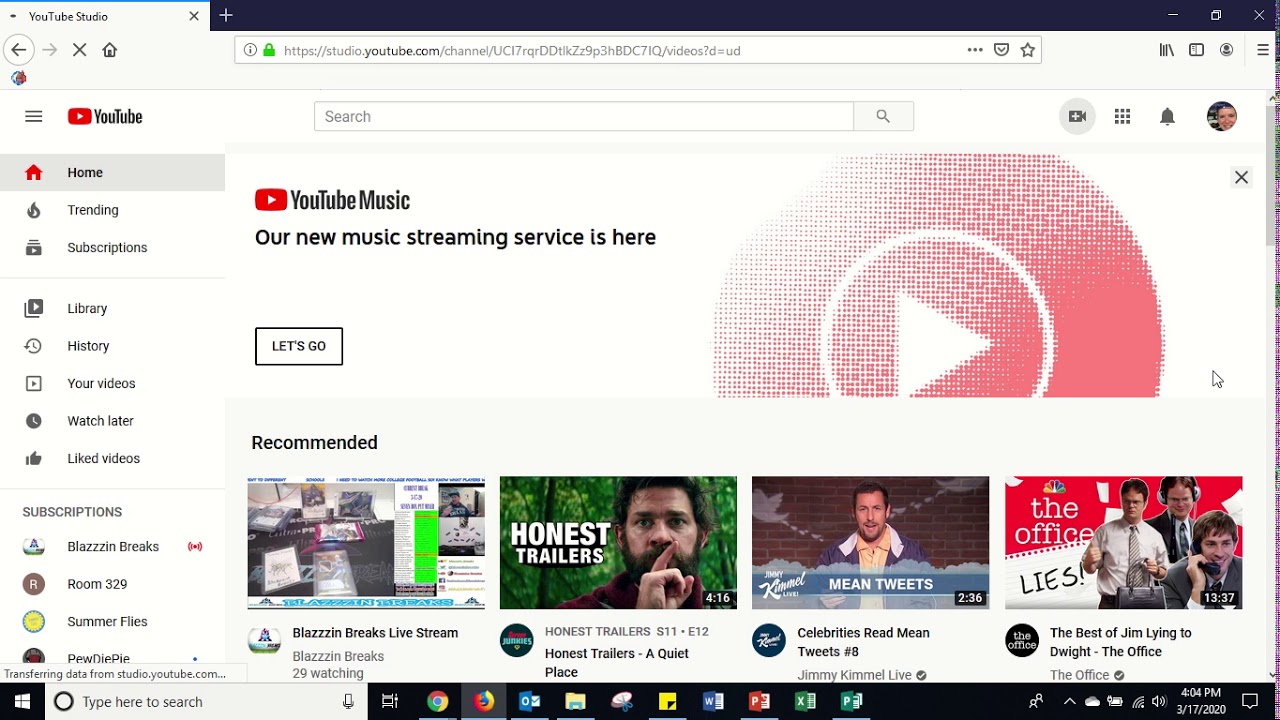1280x720 pixels.
Task: Open Summer Flies subscription channel
Action: click(x=112, y=621)
